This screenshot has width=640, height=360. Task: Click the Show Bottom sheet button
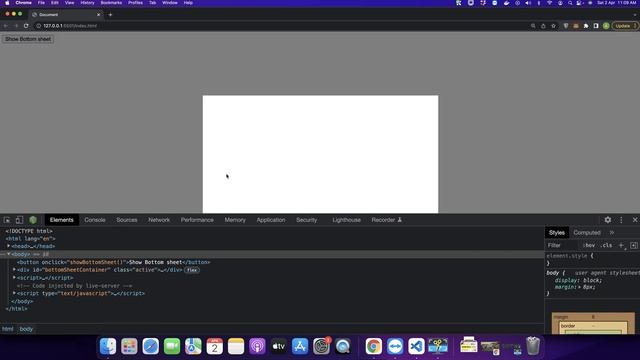pyautogui.click(x=28, y=39)
